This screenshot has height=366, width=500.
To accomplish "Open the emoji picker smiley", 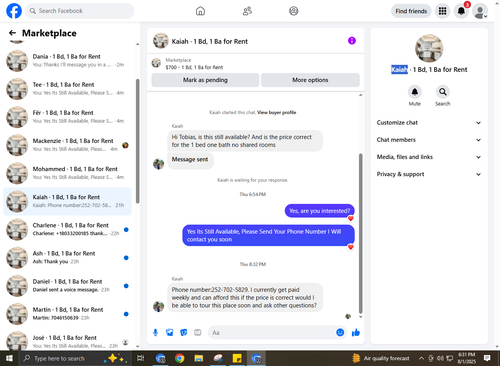I will pyautogui.click(x=340, y=332).
